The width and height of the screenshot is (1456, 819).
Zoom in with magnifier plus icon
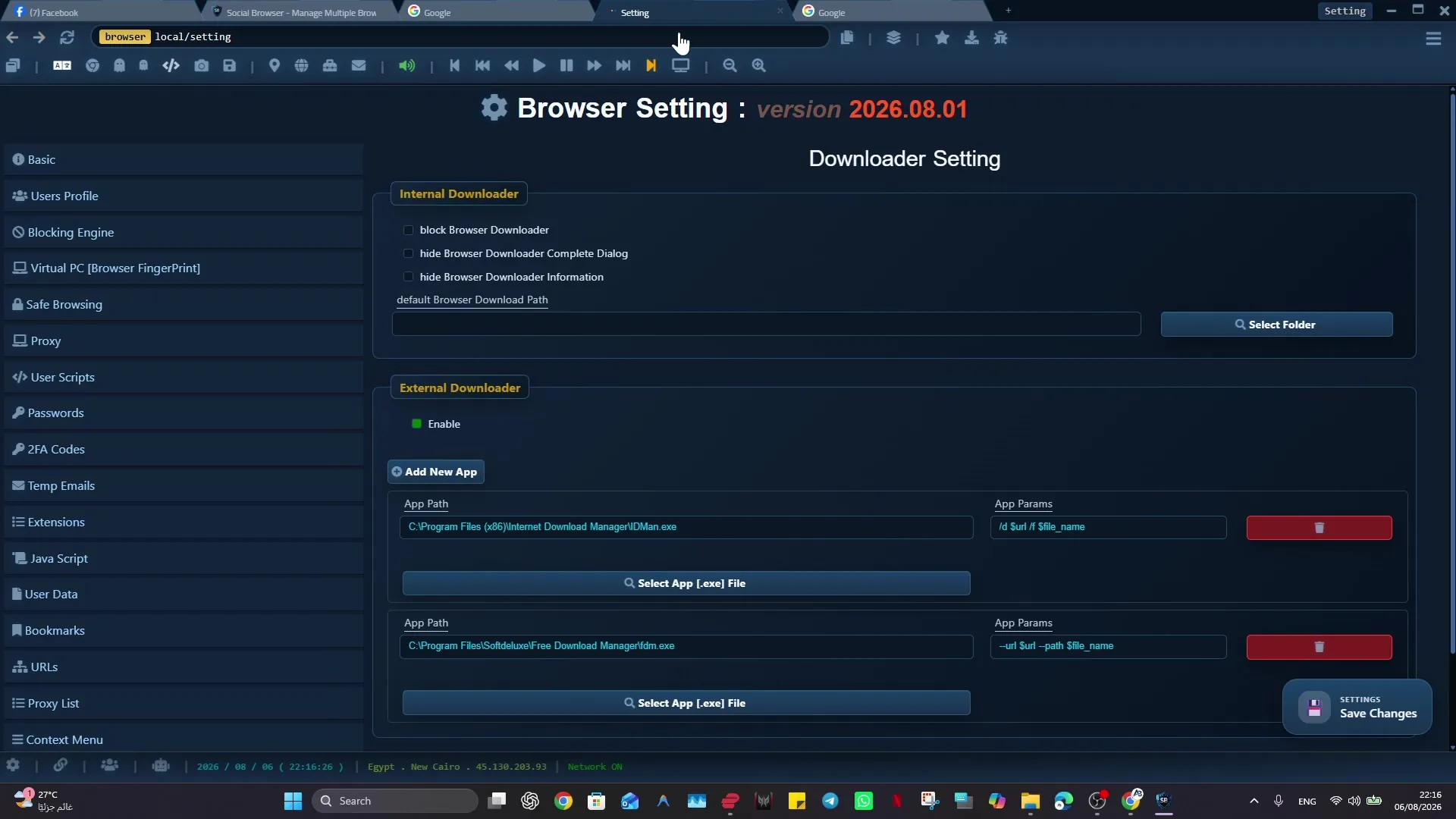click(758, 66)
